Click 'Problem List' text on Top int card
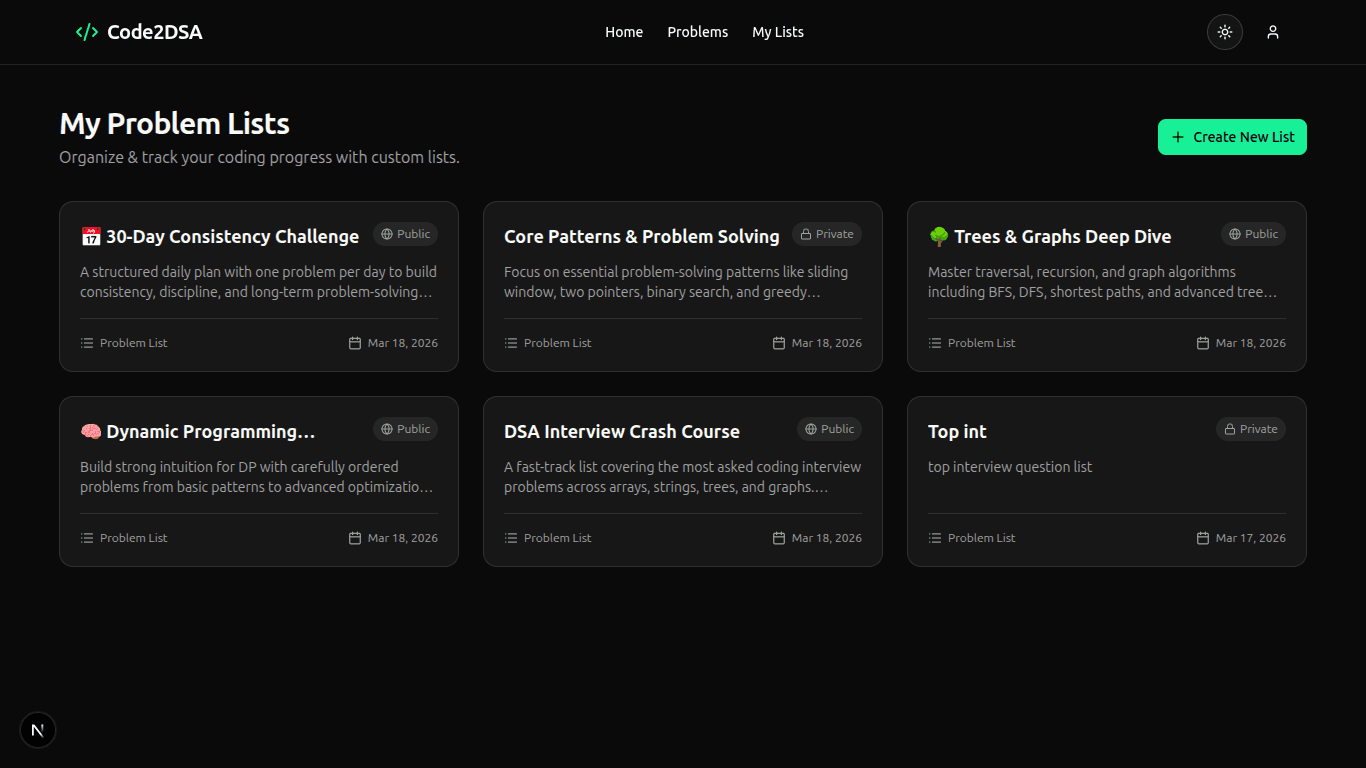1366x768 pixels. 982,538
